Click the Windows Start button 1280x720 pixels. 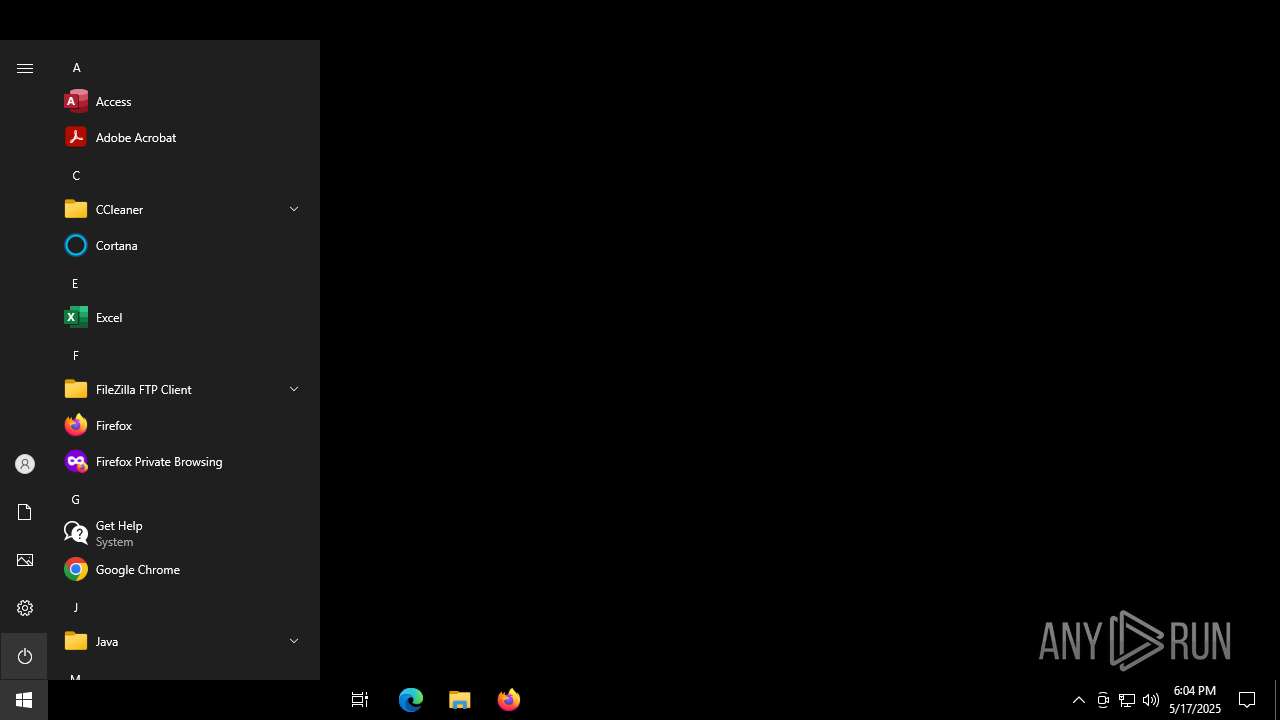click(x=24, y=700)
